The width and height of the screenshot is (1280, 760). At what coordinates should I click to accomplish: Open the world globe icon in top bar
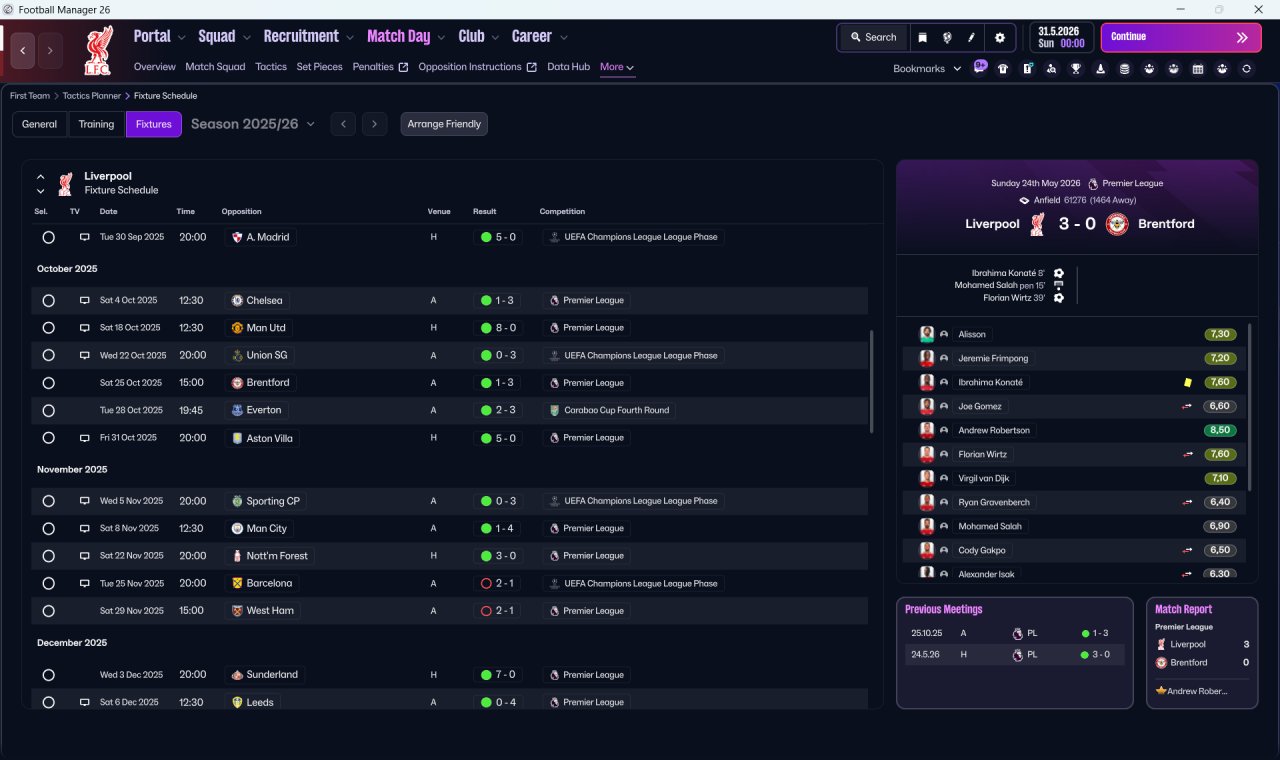pos(947,37)
